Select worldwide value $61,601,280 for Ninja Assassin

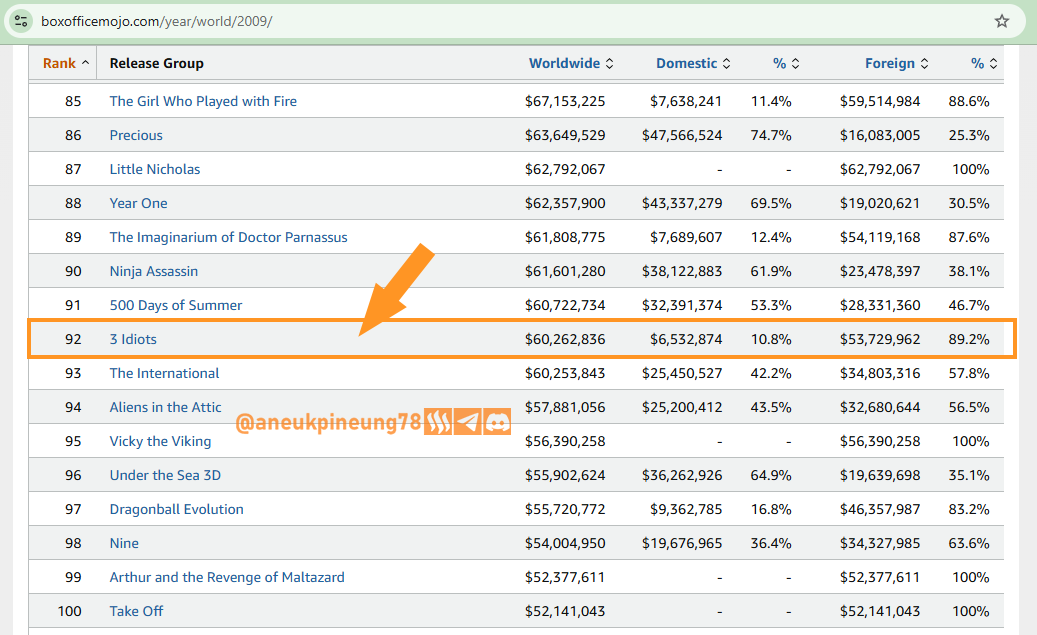pos(565,271)
